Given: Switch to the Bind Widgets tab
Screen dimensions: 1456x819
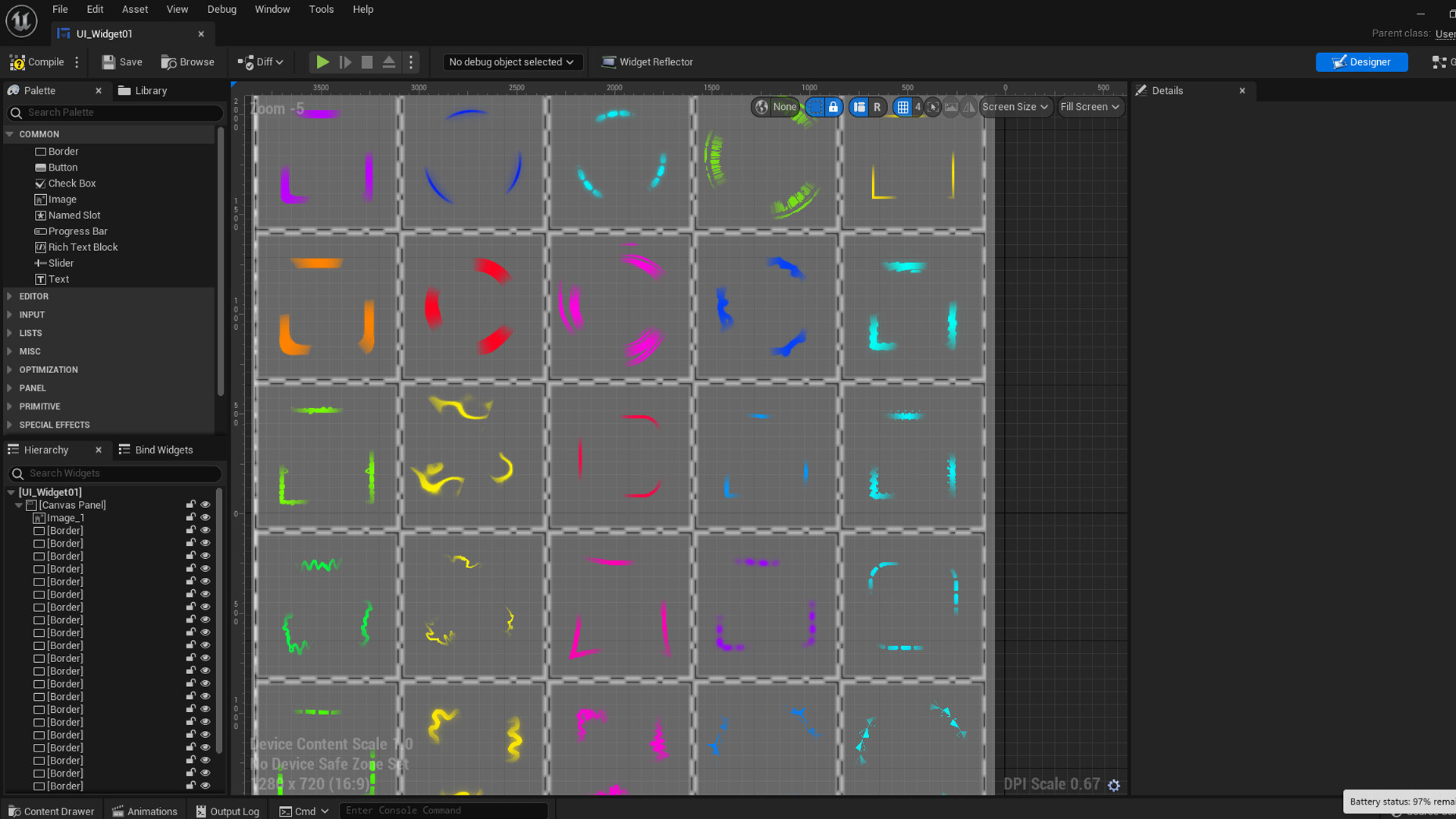Looking at the screenshot, I should [163, 449].
